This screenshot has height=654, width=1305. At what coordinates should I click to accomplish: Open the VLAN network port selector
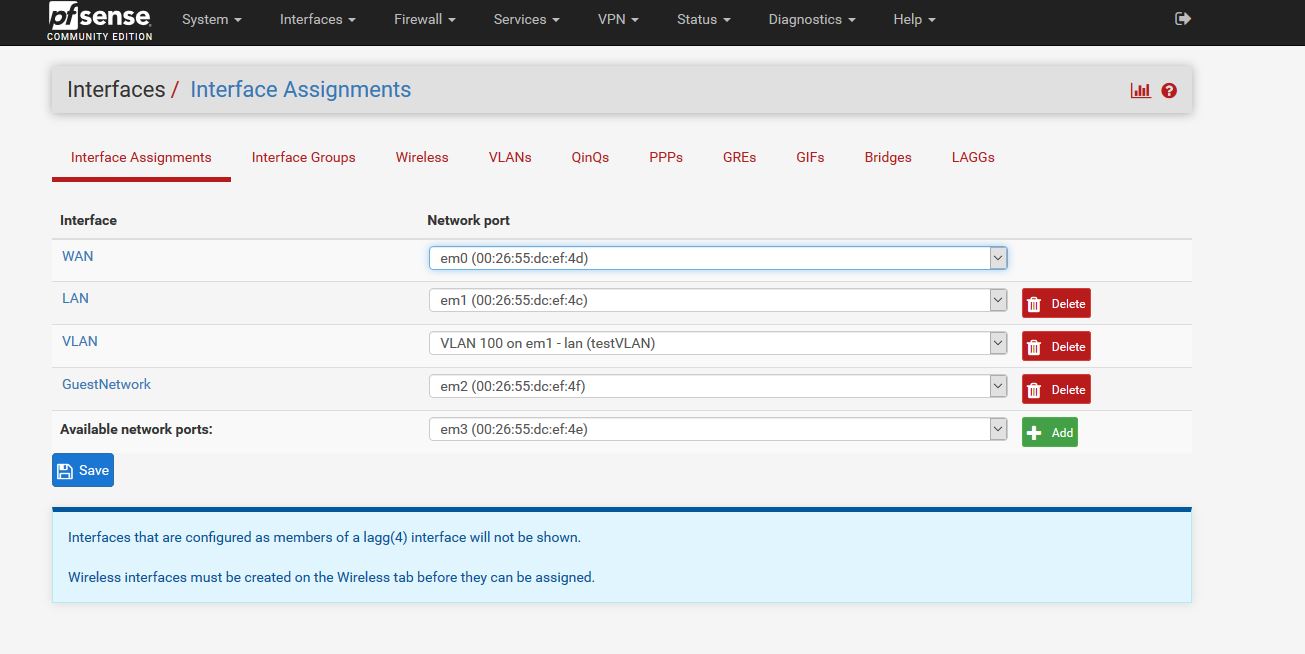pyautogui.click(x=717, y=343)
